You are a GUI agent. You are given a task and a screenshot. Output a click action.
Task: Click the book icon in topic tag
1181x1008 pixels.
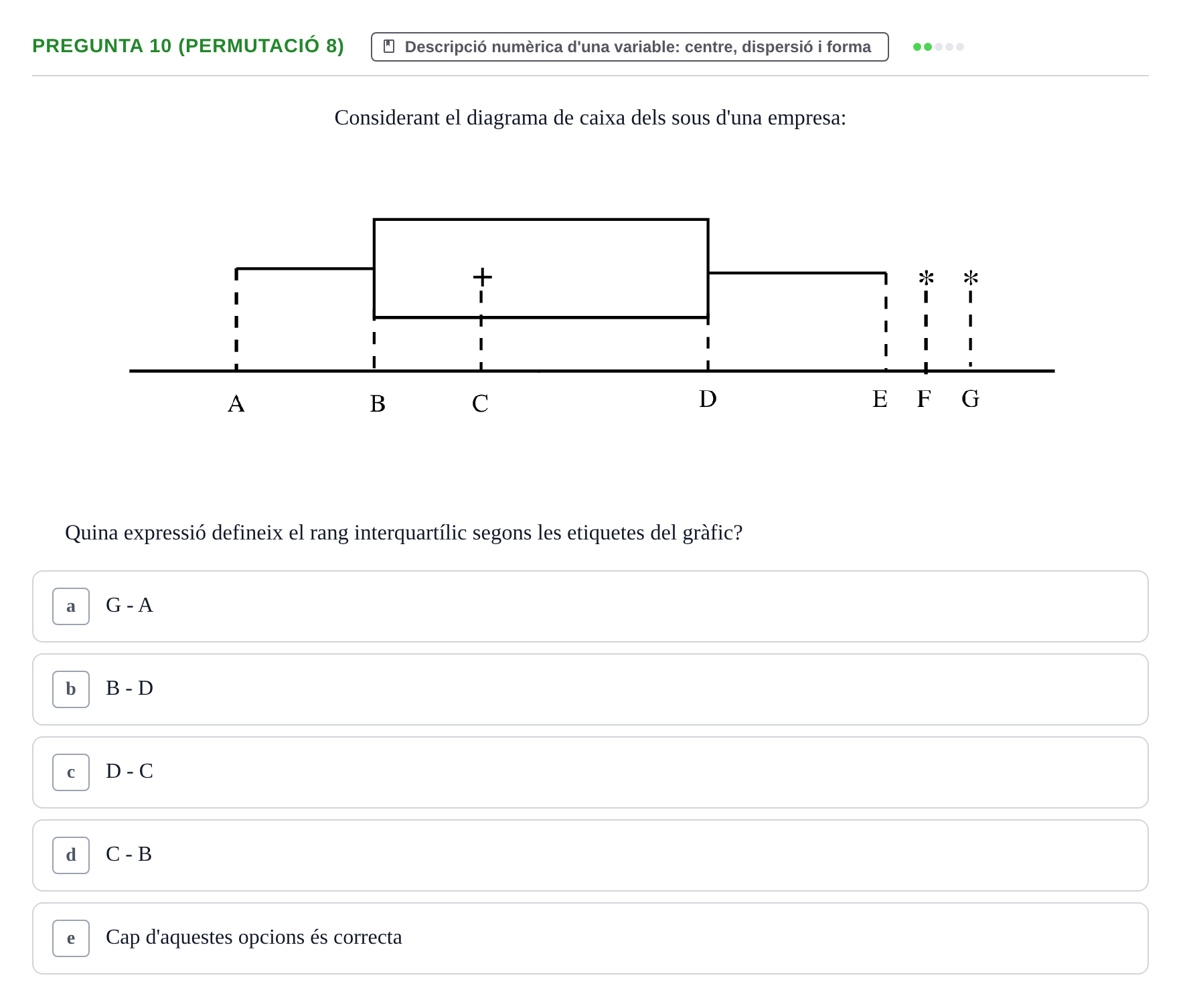(388, 47)
